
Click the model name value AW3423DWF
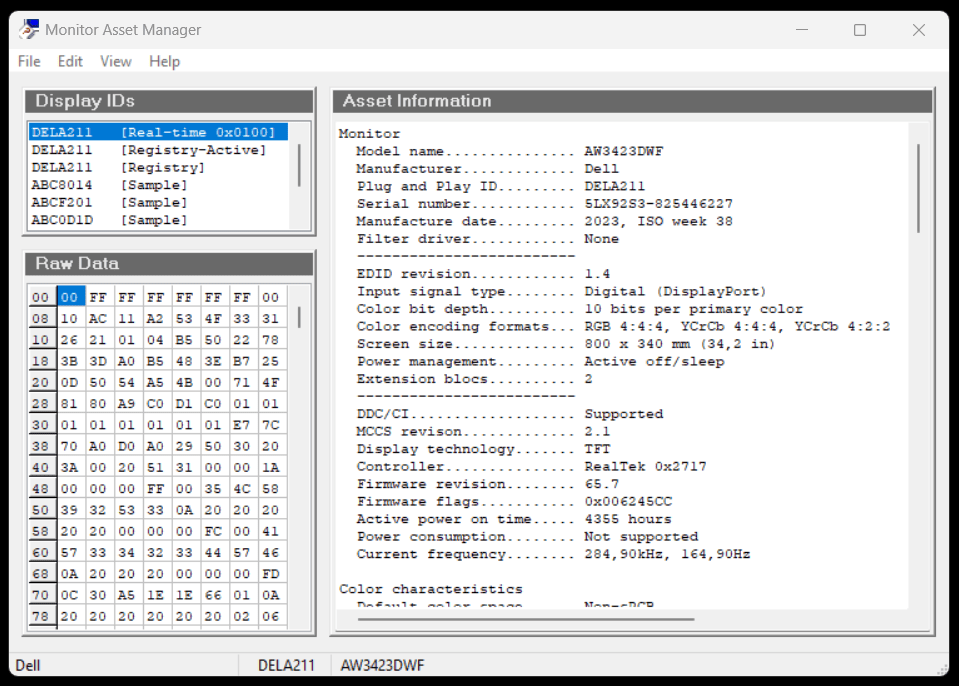pos(623,151)
